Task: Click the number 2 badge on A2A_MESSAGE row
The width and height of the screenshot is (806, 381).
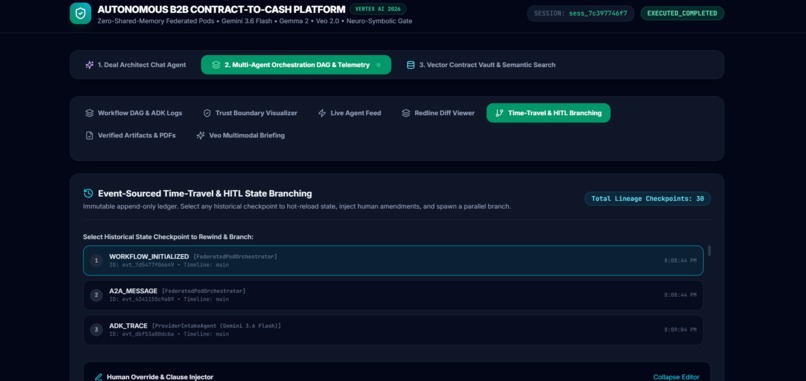Action: click(x=96, y=295)
